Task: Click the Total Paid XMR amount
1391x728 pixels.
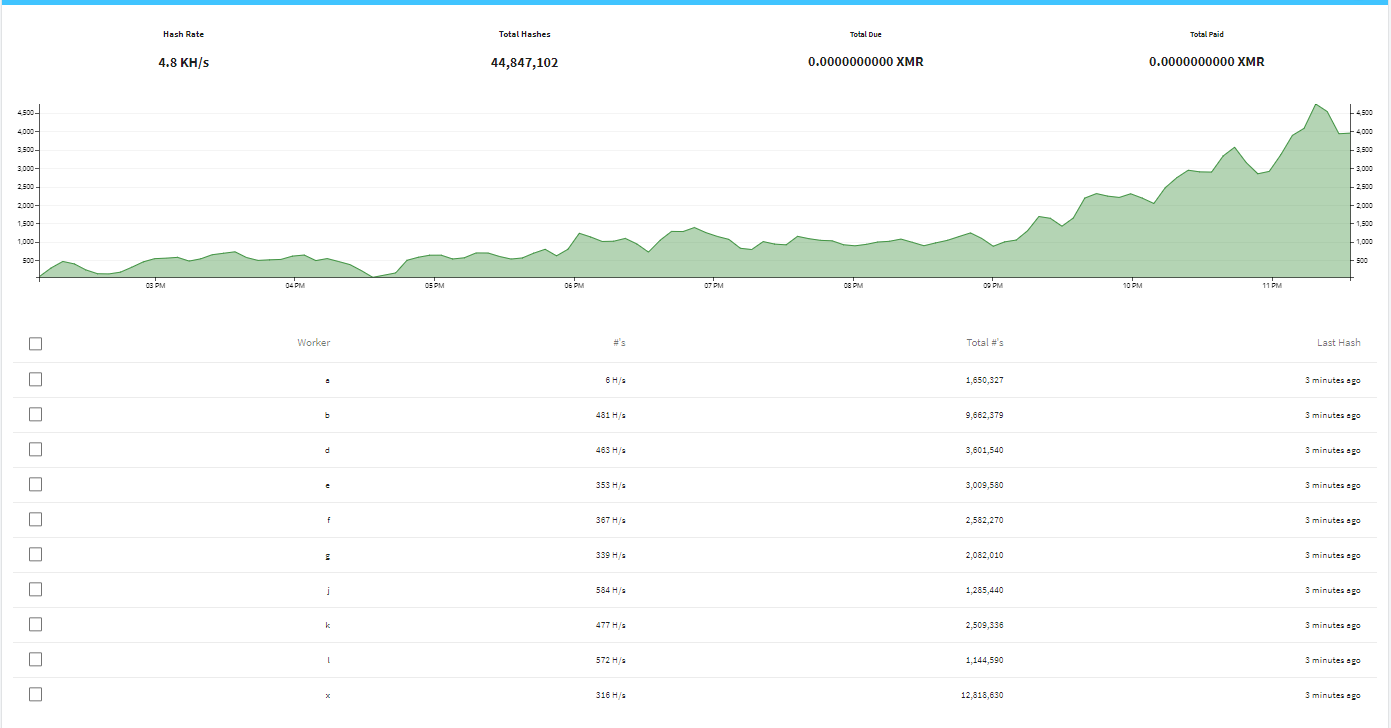Action: click(1207, 62)
